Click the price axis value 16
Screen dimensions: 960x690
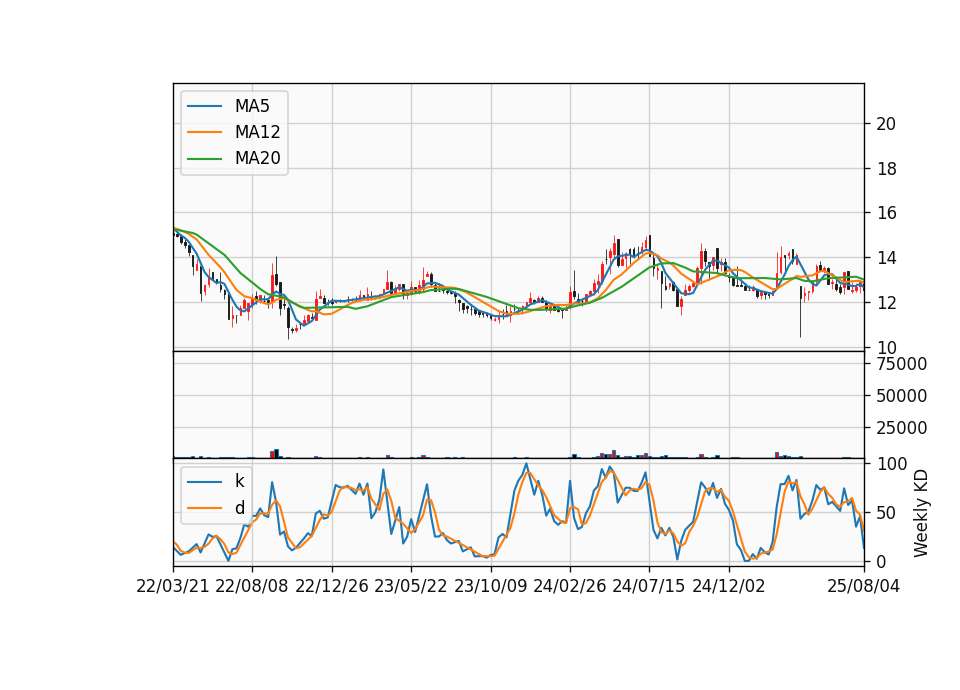pyautogui.click(x=886, y=213)
